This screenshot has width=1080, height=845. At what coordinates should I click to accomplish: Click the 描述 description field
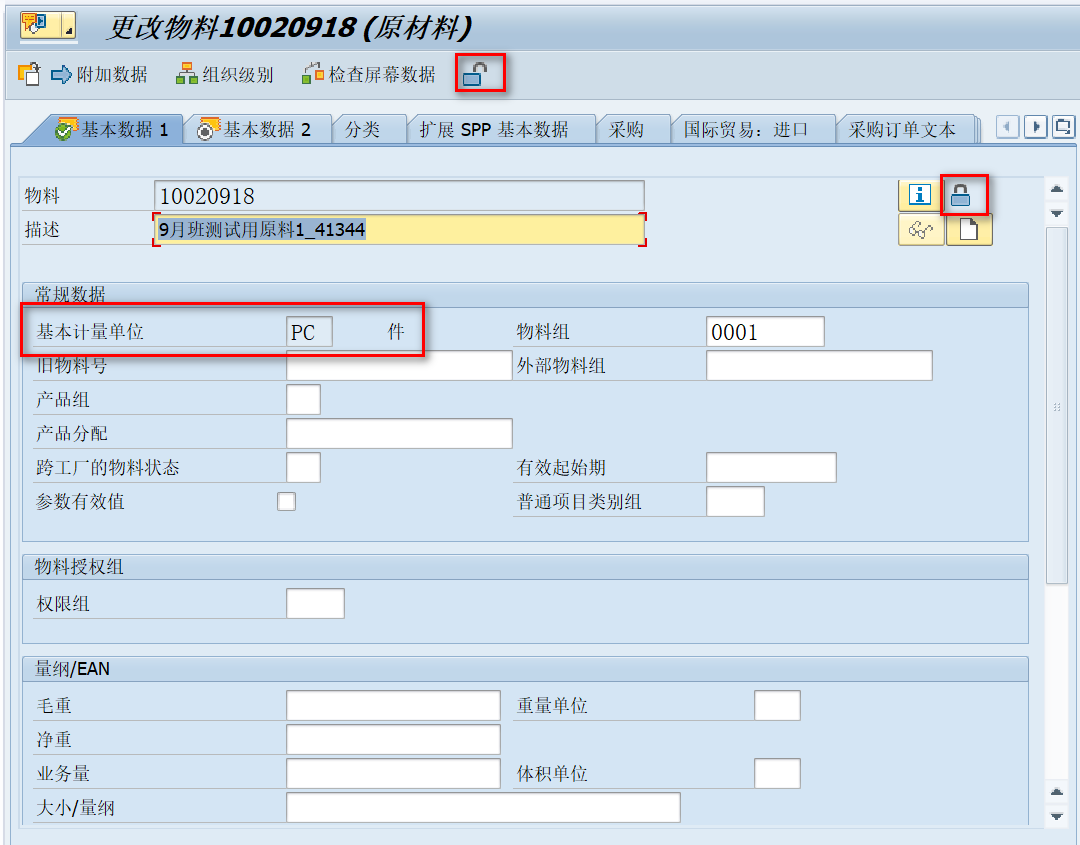pos(399,229)
